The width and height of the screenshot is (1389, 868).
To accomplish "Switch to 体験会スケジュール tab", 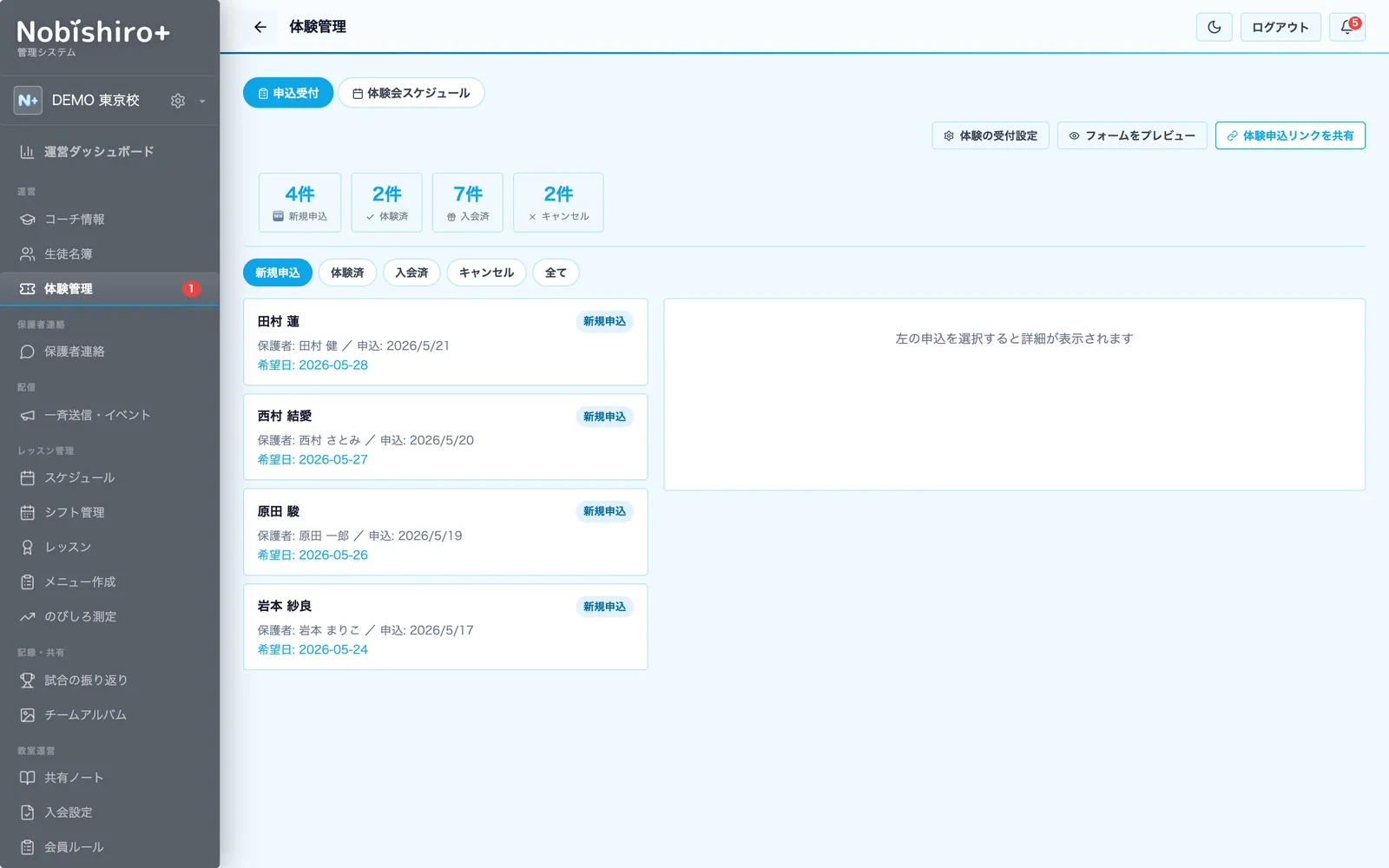I will point(411,93).
